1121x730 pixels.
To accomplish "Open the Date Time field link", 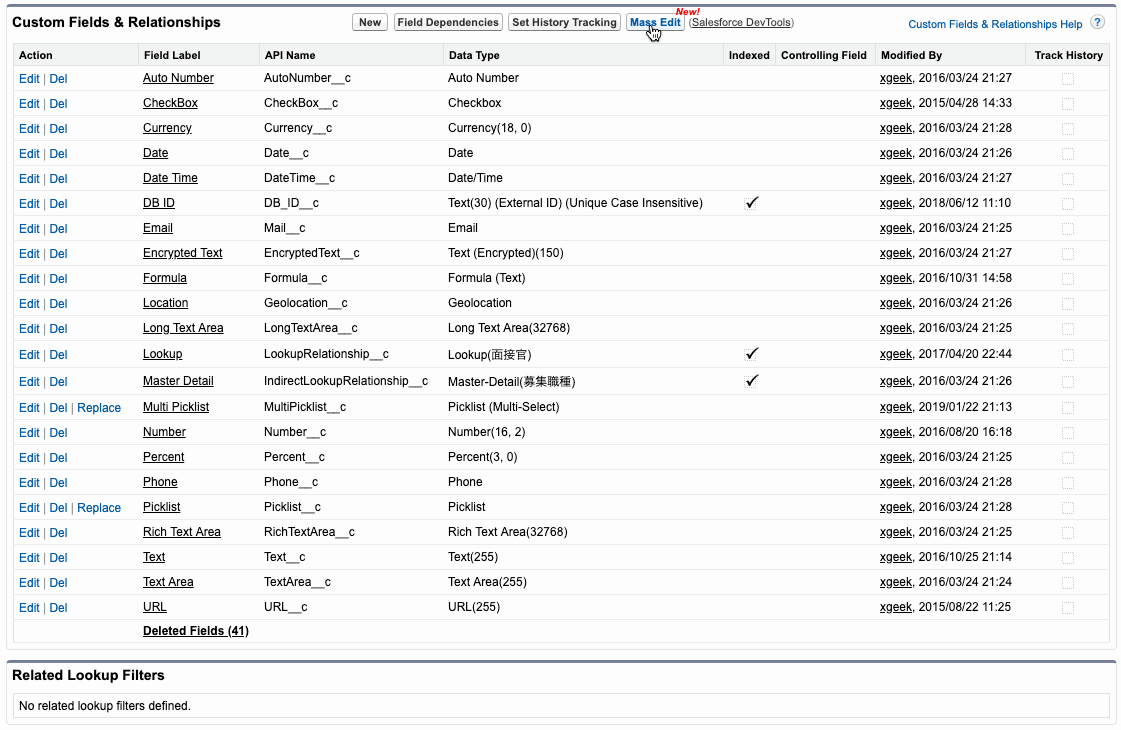I will coord(170,178).
